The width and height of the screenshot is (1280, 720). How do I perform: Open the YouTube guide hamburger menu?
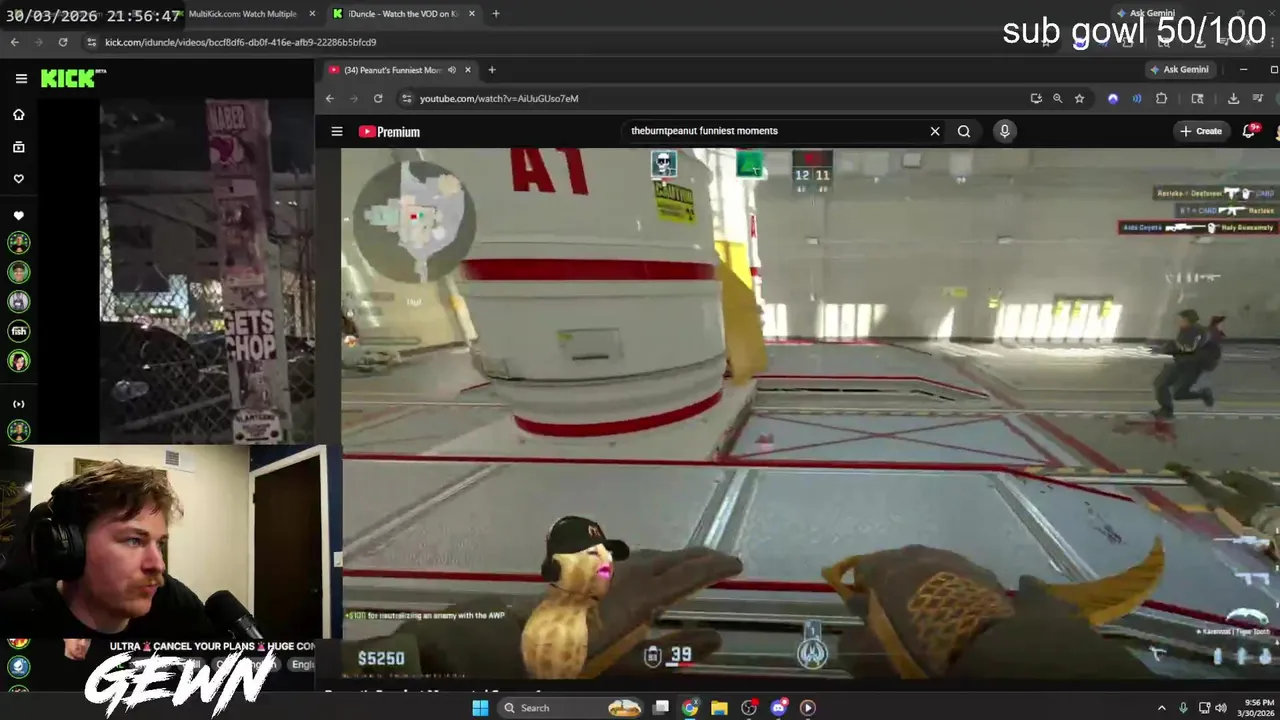pyautogui.click(x=337, y=131)
